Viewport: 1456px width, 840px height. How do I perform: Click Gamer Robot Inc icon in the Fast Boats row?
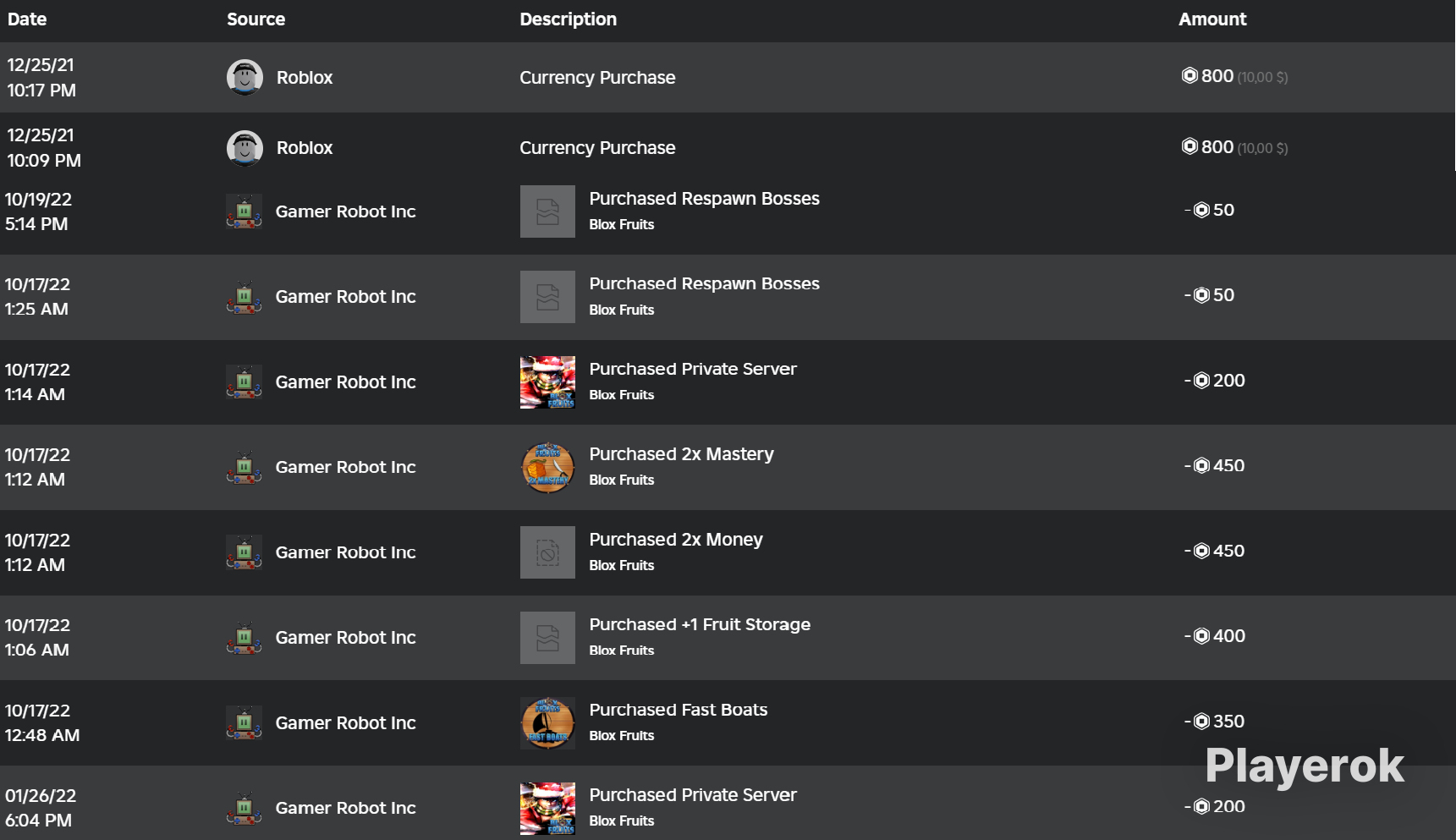[x=244, y=723]
